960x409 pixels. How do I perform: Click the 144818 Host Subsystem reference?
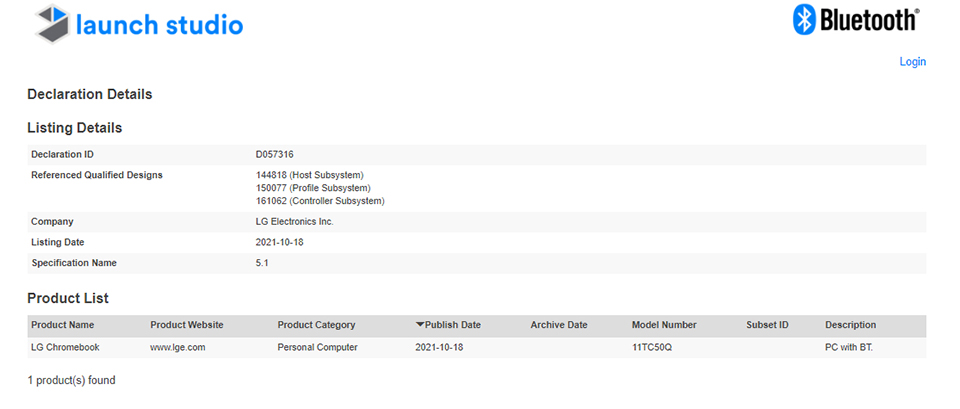(309, 175)
